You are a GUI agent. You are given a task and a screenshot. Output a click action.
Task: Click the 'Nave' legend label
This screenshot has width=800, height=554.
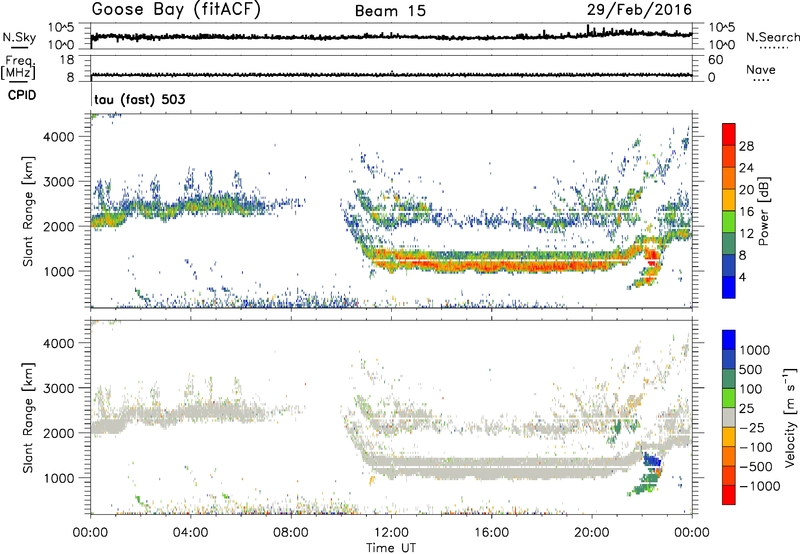tap(761, 69)
